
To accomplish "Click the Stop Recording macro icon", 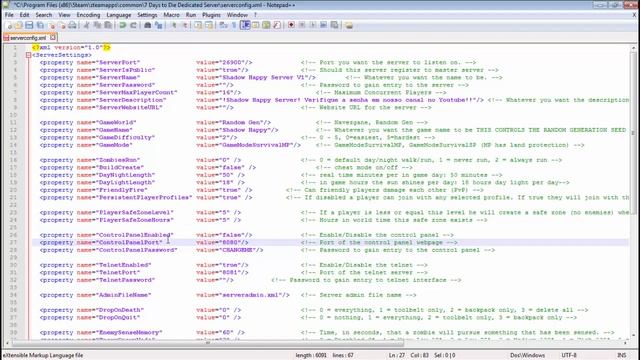I will 302,25.
